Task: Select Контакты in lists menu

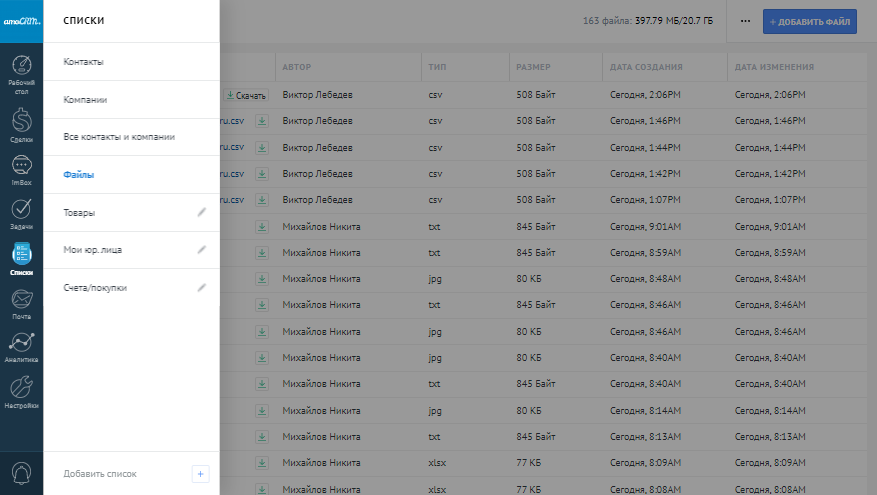Action: [84, 62]
